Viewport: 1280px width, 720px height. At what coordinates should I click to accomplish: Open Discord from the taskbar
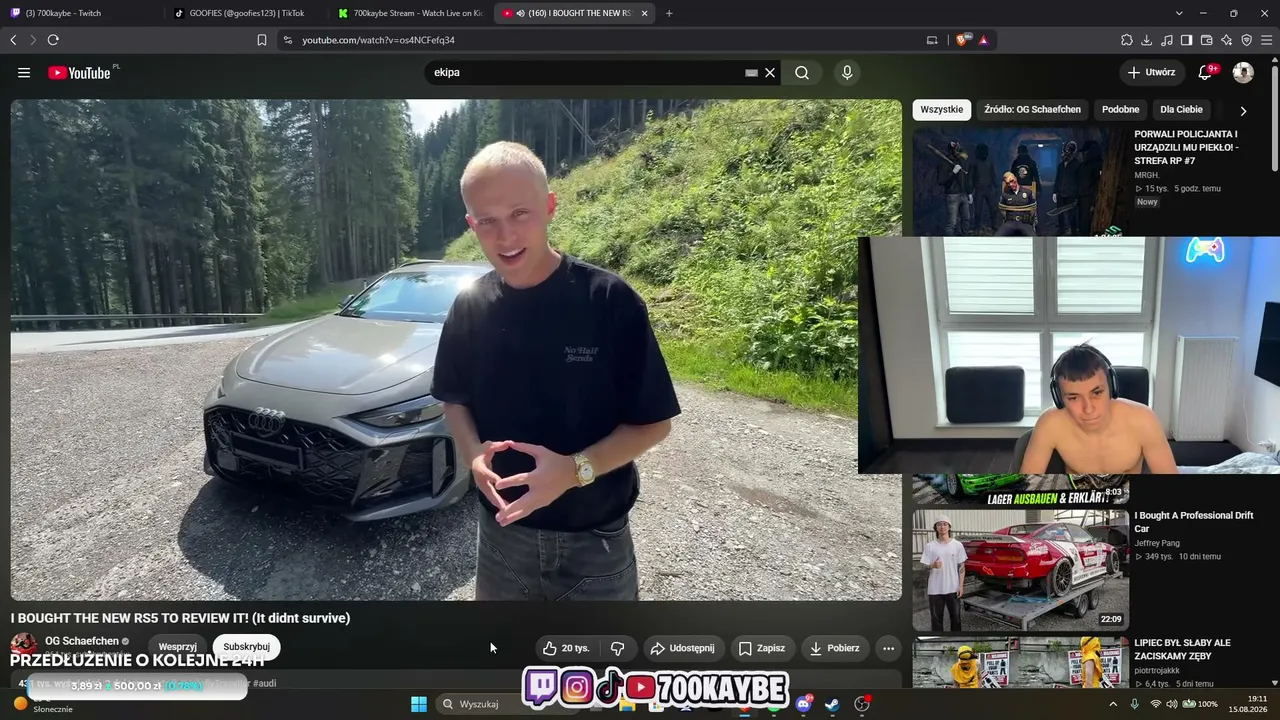pos(803,704)
